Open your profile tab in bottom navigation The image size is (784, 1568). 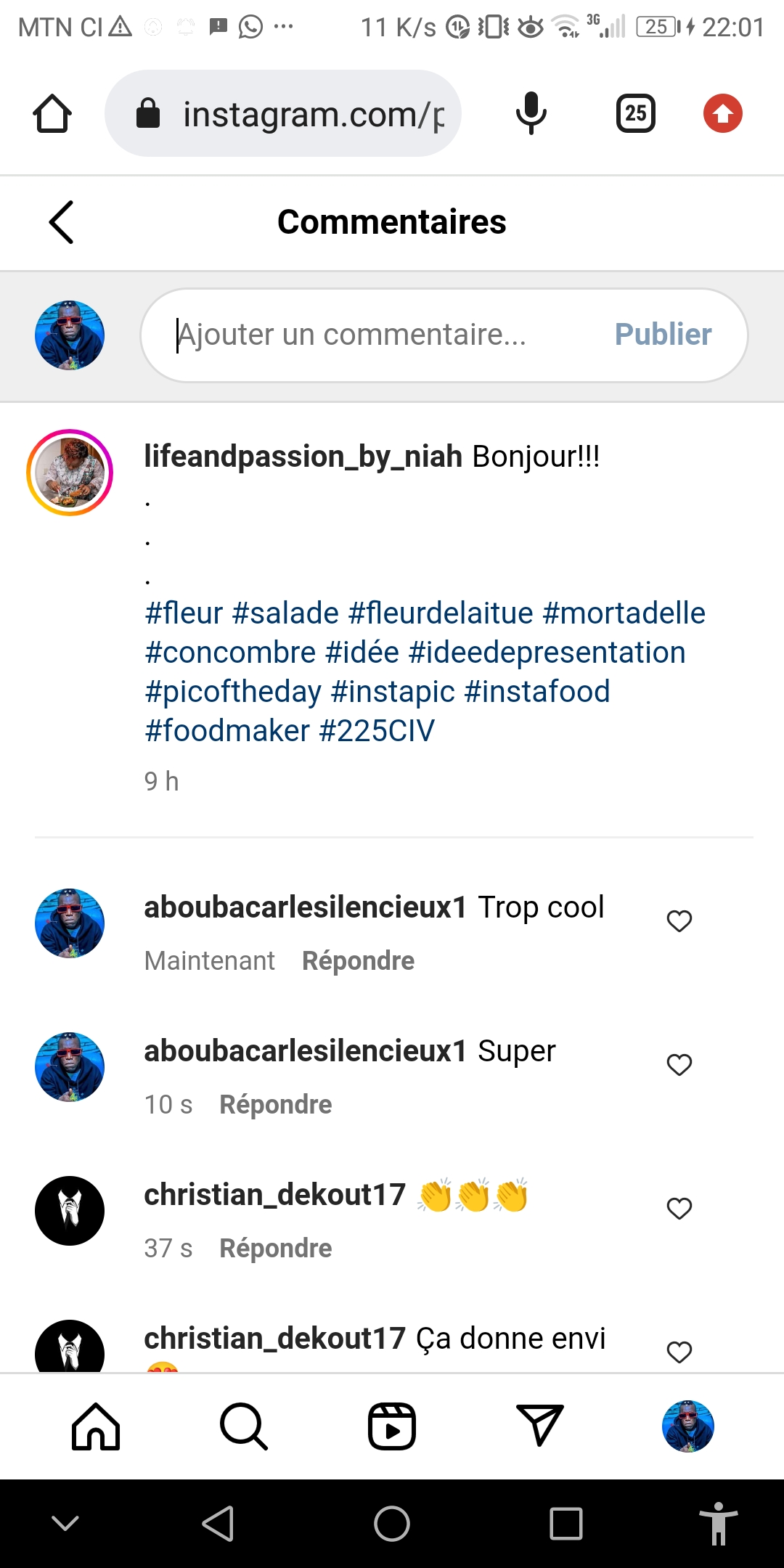(687, 1426)
